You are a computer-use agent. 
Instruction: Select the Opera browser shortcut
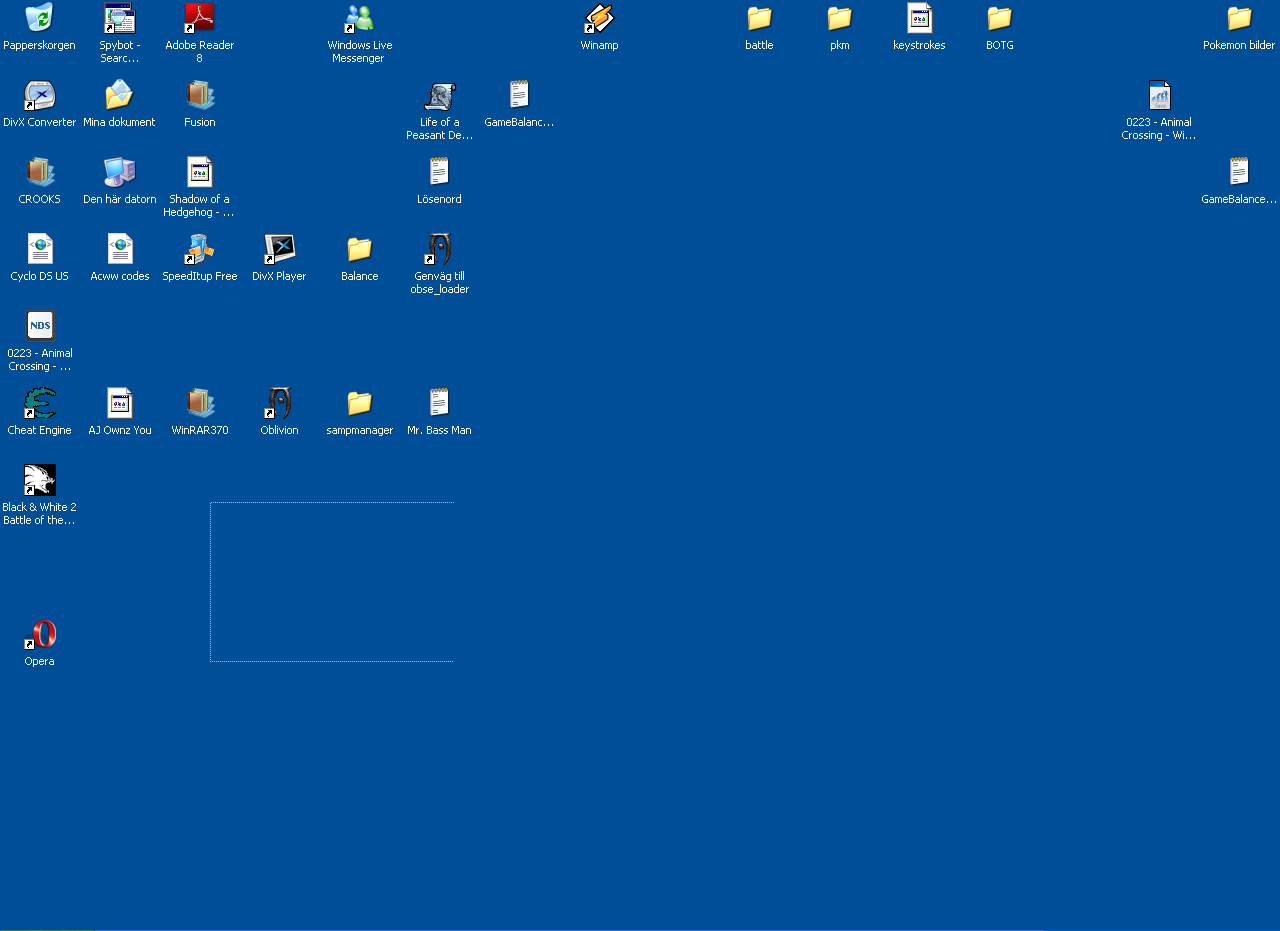(39, 634)
